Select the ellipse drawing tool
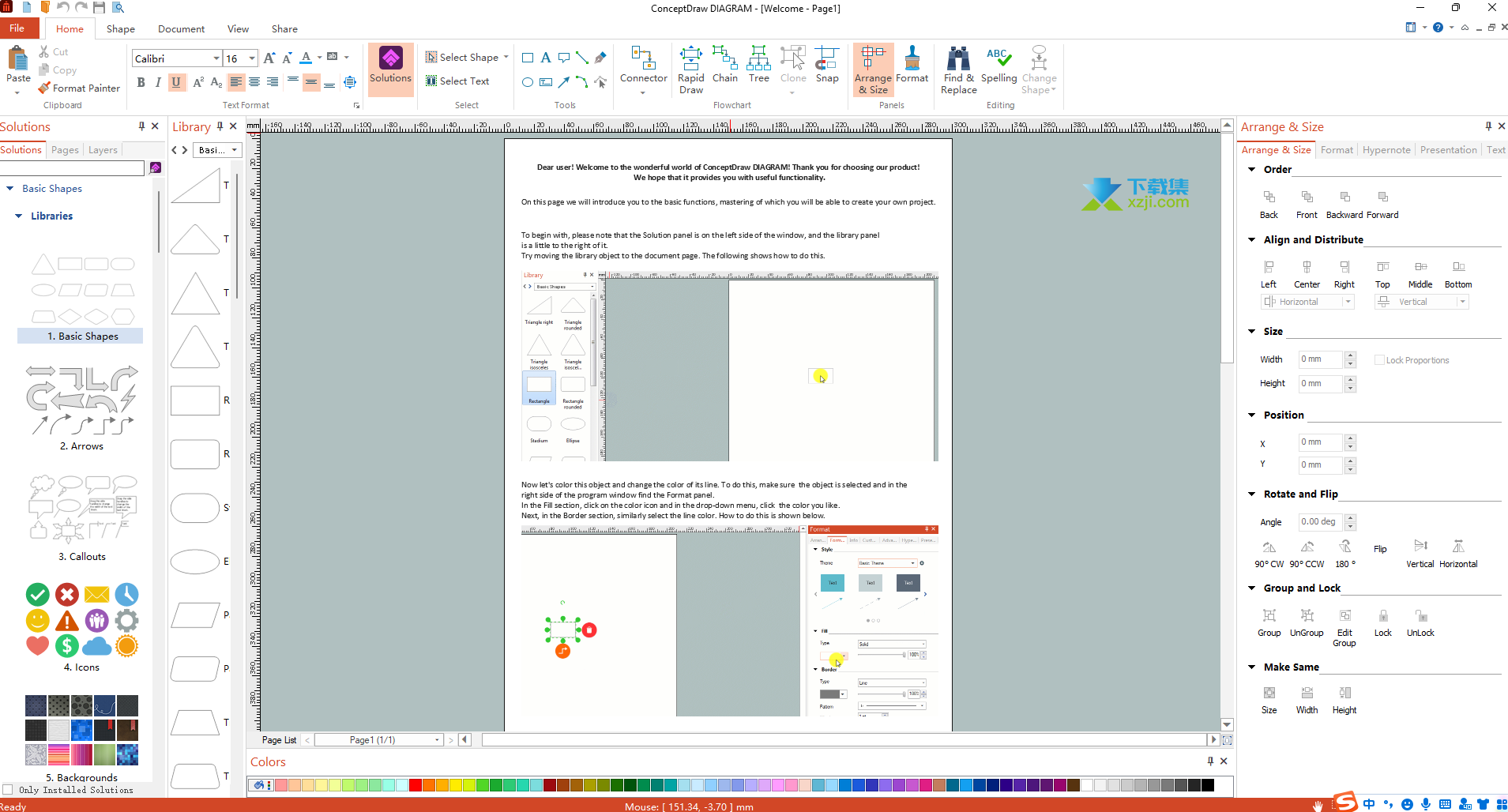Image resolution: width=1508 pixels, height=812 pixels. click(x=528, y=82)
